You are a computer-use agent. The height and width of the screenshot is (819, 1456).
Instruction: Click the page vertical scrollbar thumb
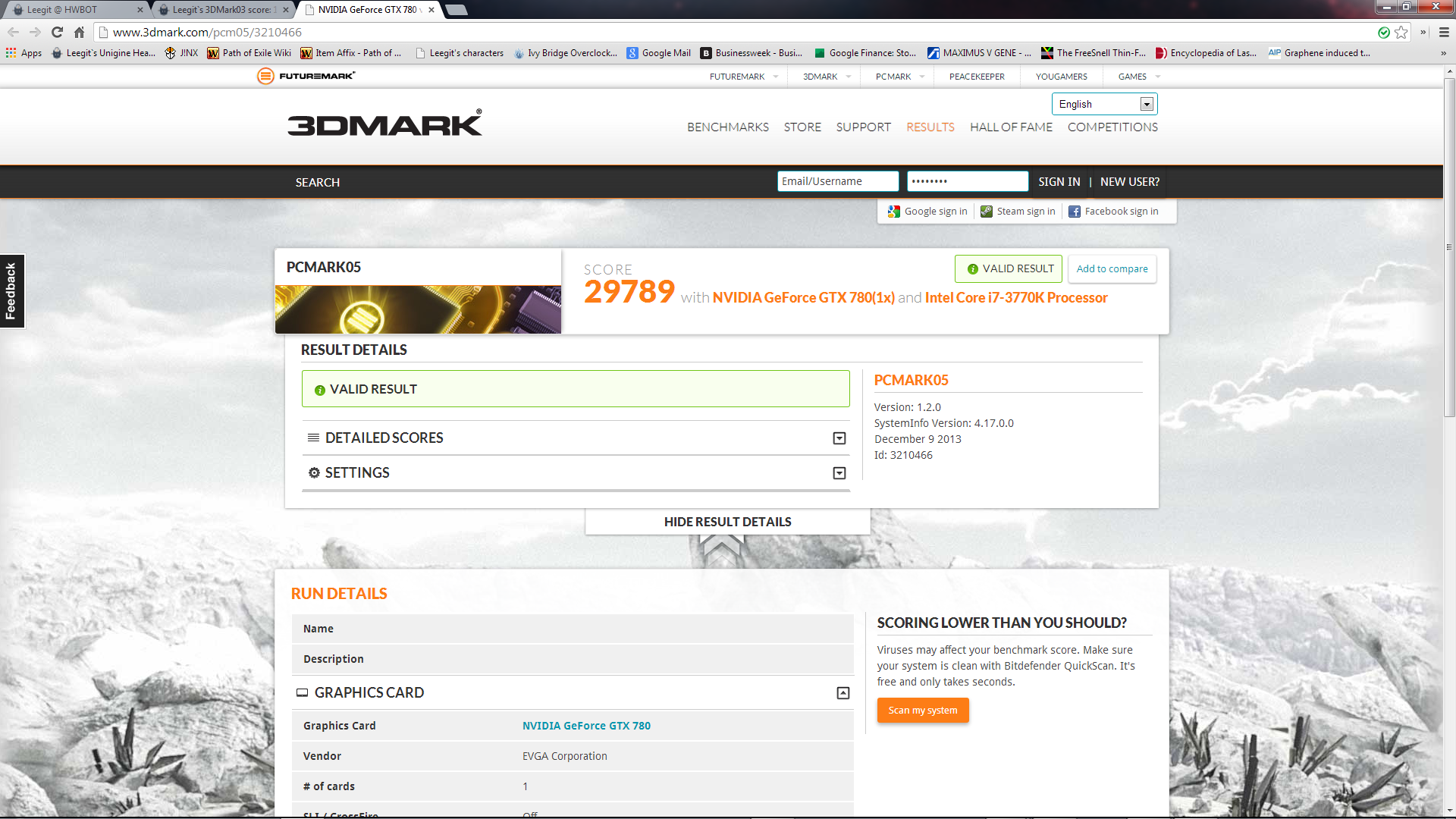click(1449, 246)
